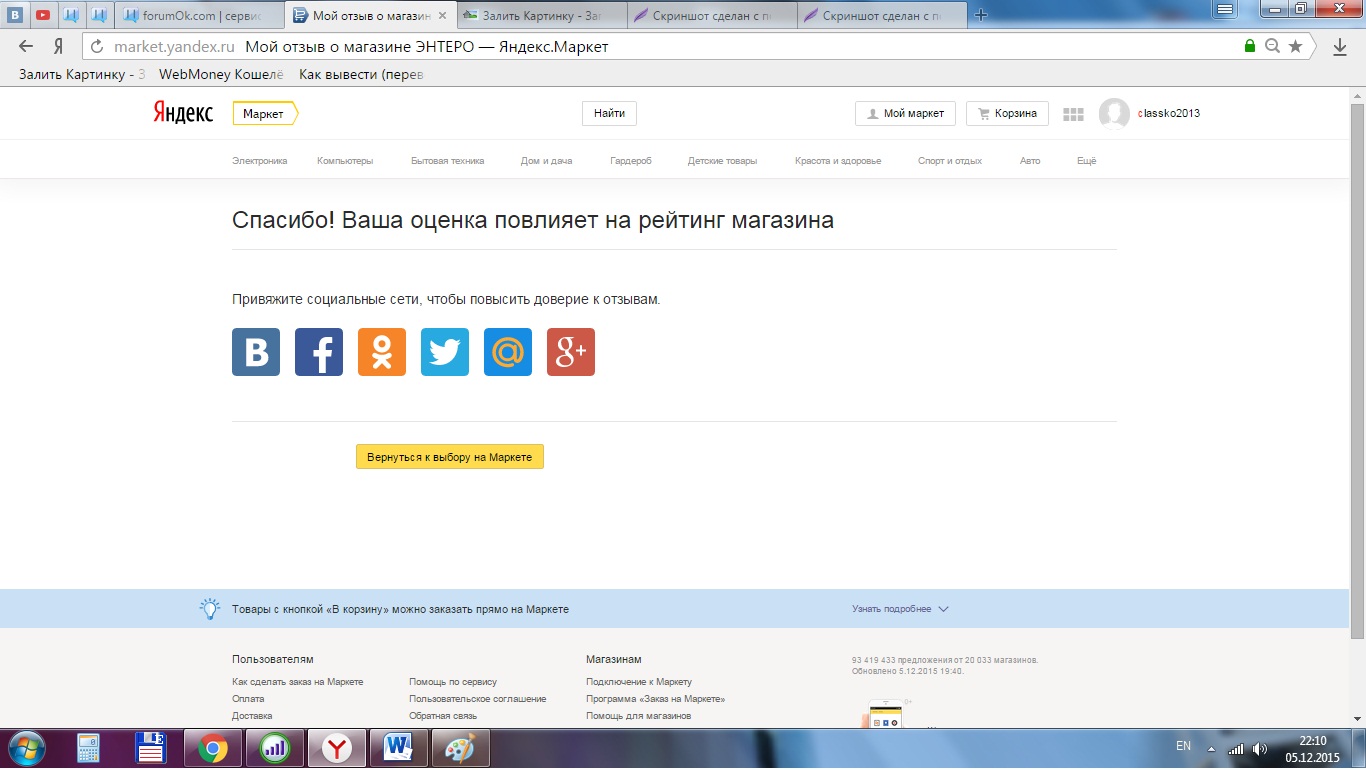Open the Оплата footer link

click(248, 699)
